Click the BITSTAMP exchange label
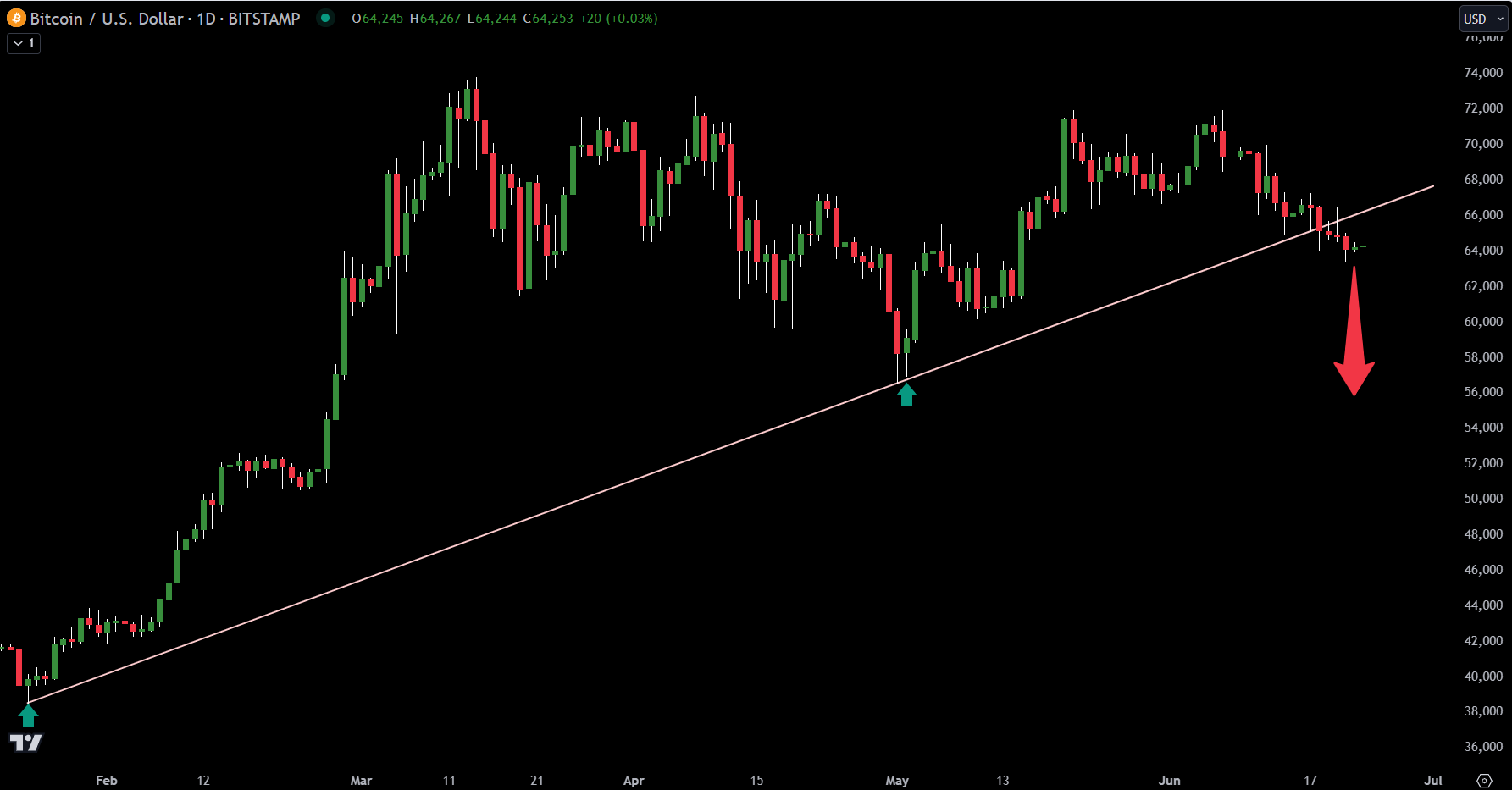1512x790 pixels. [x=265, y=18]
